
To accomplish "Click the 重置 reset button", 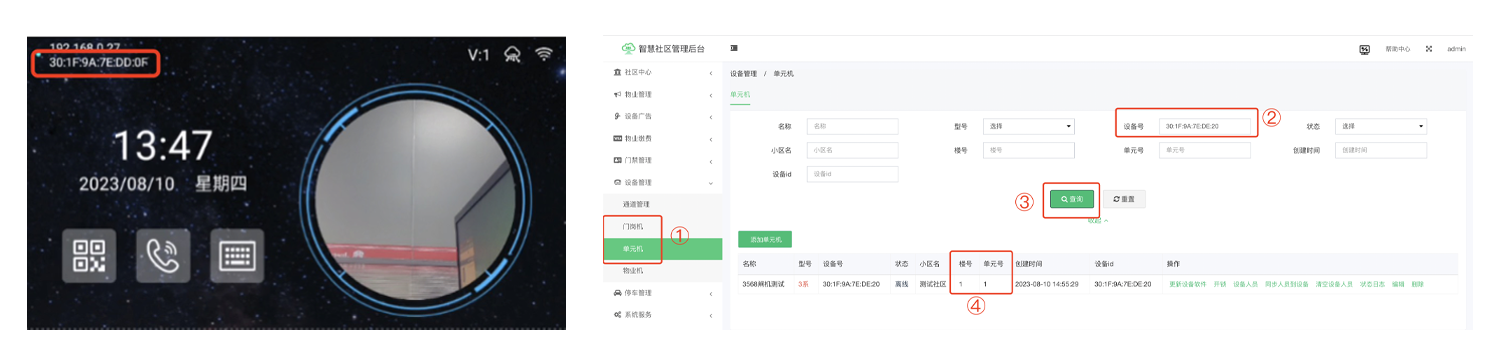I will [1124, 199].
